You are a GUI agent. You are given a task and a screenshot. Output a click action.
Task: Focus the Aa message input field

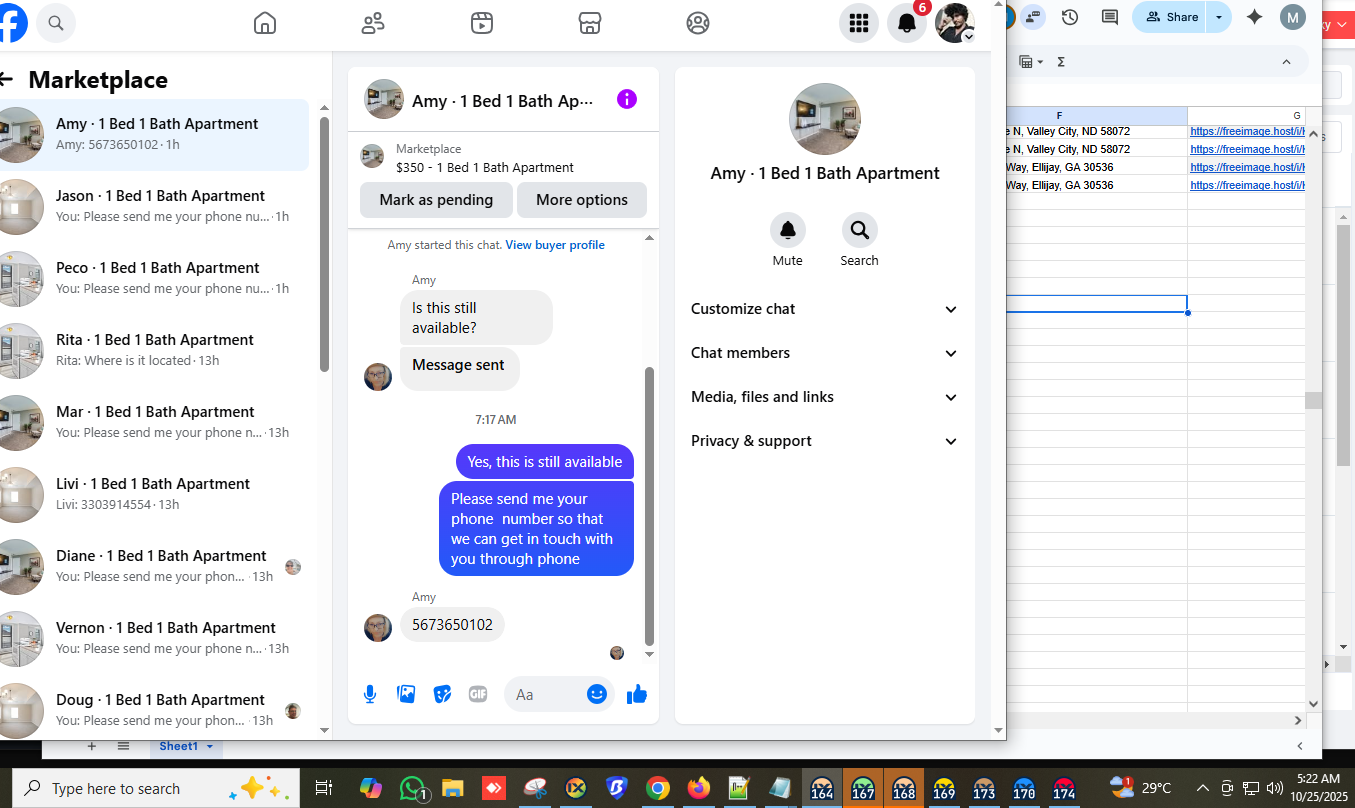coord(546,694)
